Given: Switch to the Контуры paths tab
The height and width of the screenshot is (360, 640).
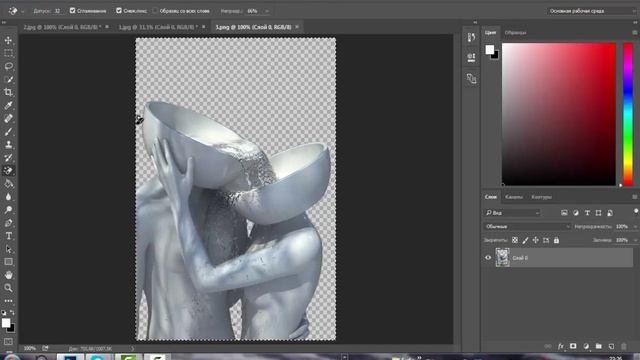Looking at the screenshot, I should (541, 197).
